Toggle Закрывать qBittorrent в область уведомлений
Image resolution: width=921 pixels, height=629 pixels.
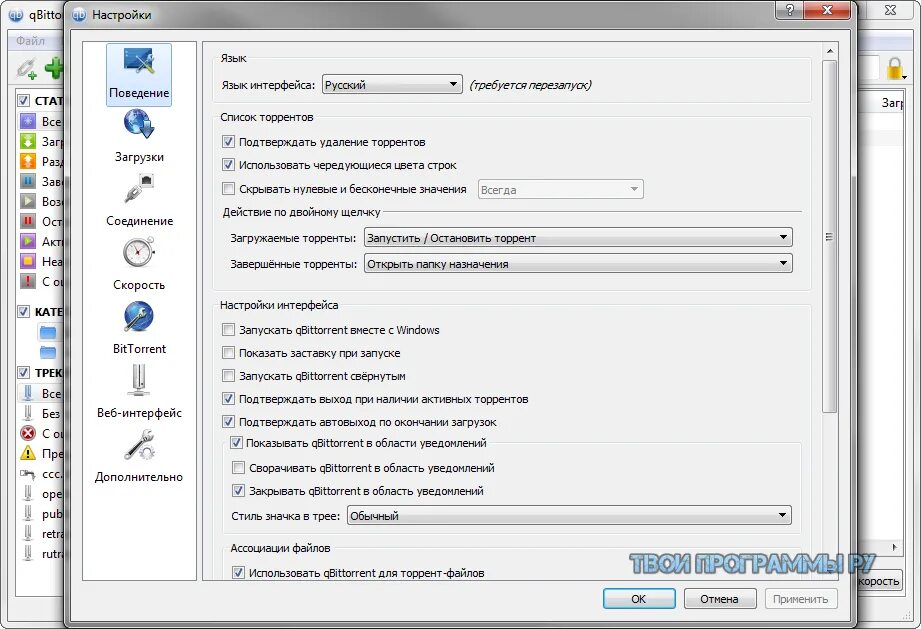click(238, 490)
